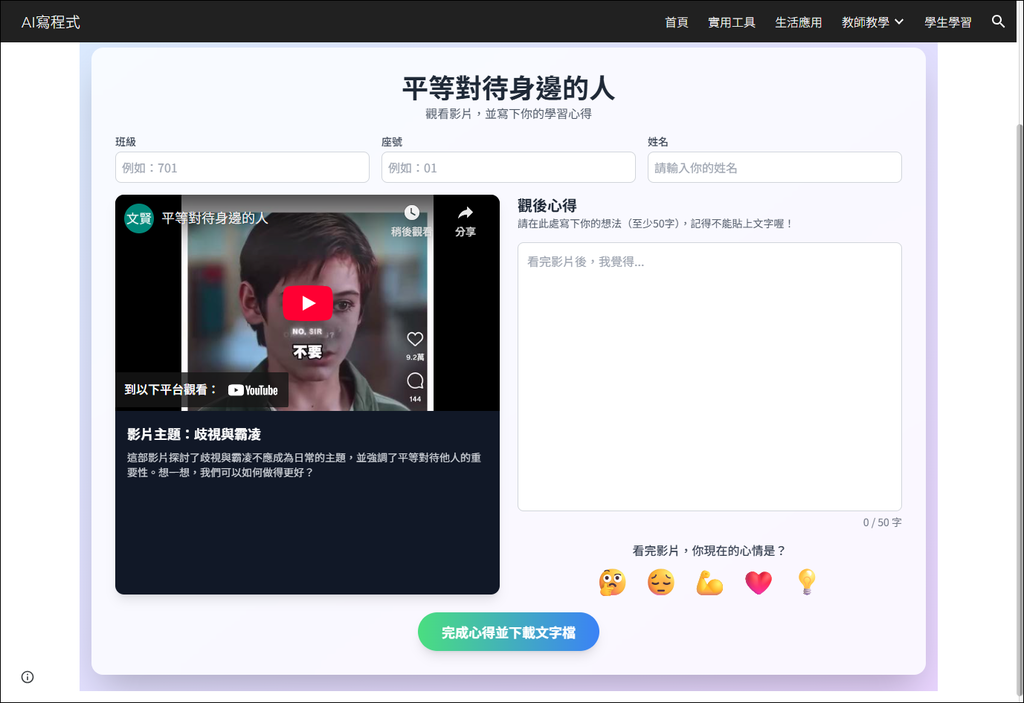
Task: Go to 首頁 in the navigation
Action: tap(677, 22)
